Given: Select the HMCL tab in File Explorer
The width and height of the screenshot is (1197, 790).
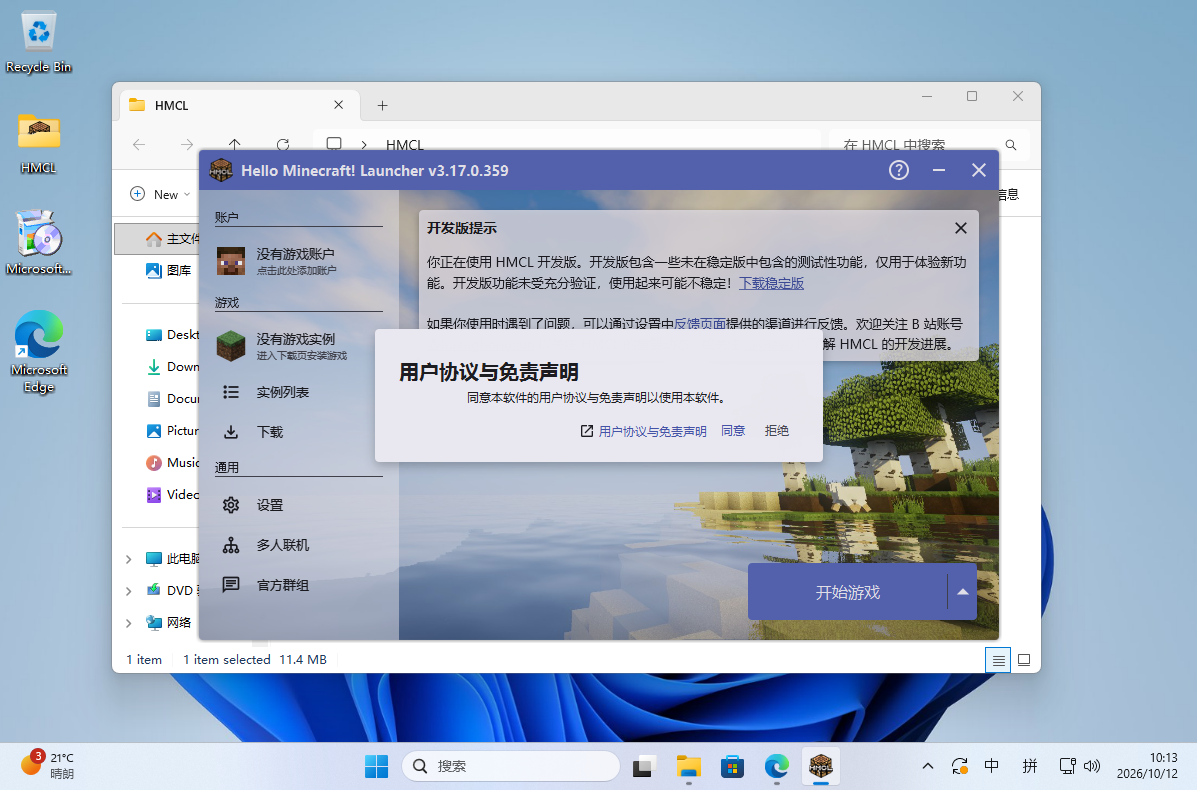Looking at the screenshot, I should [238, 105].
